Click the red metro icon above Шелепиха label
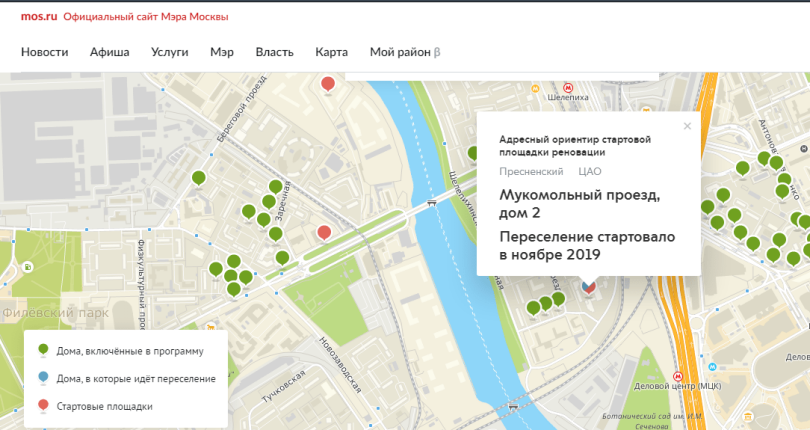Image resolution: width=810 pixels, height=430 pixels. [568, 87]
